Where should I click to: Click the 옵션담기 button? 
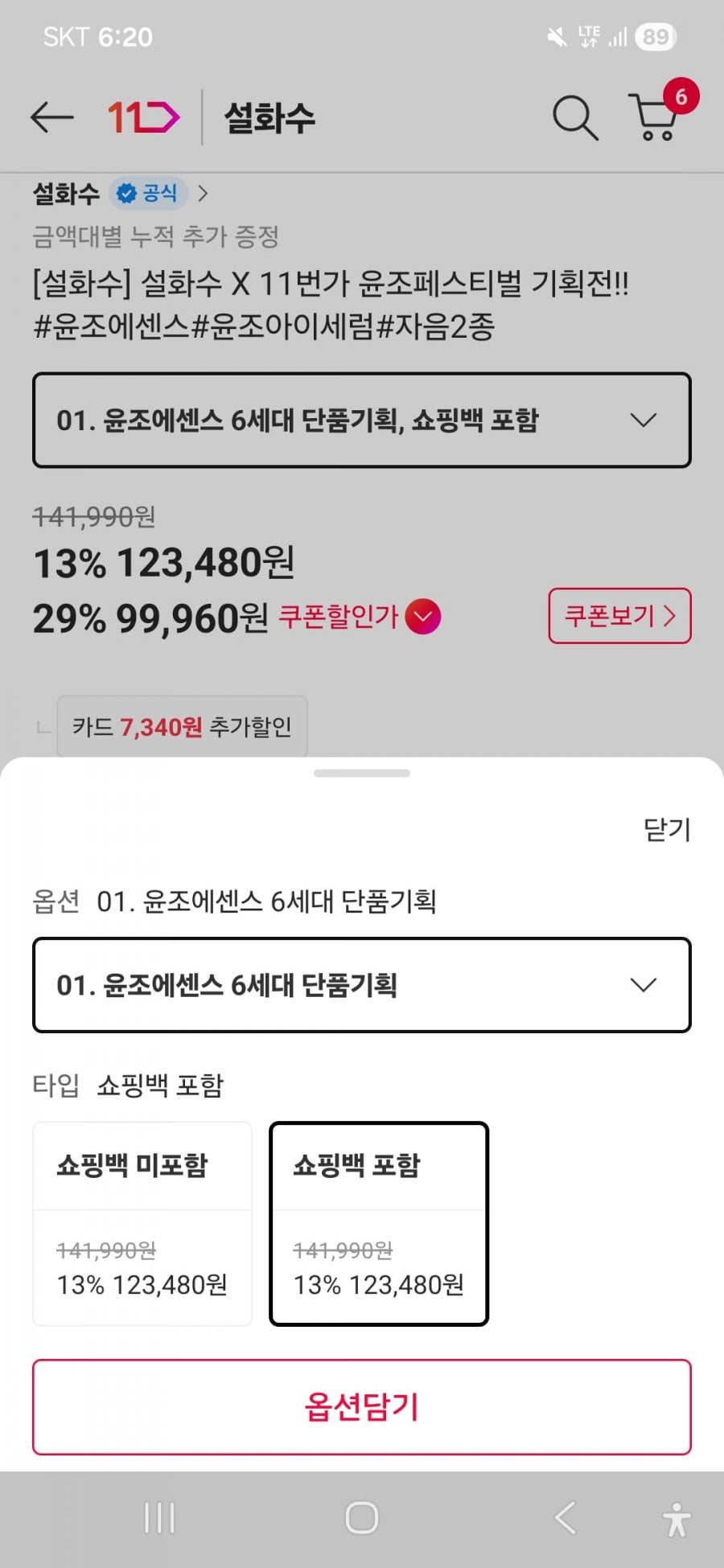[362, 1407]
